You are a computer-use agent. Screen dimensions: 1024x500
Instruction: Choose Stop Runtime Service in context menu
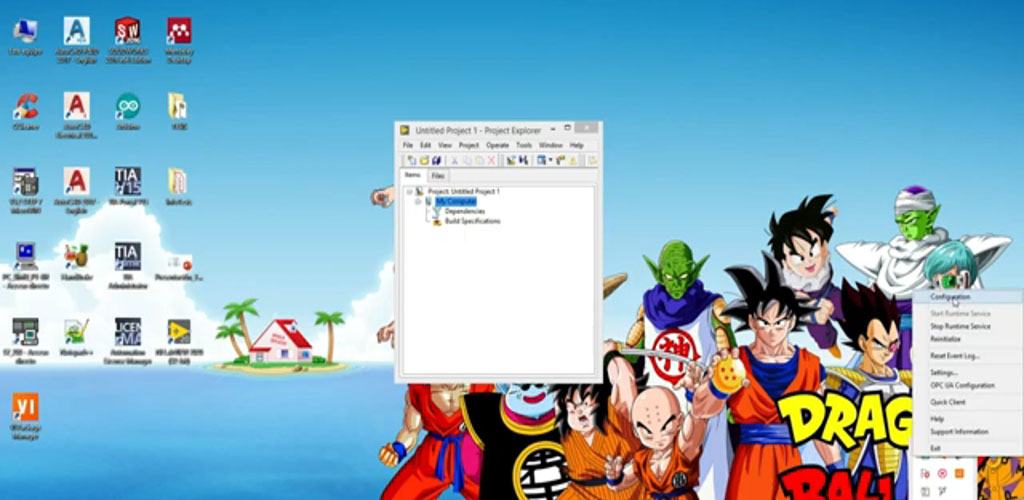[x=960, y=326]
